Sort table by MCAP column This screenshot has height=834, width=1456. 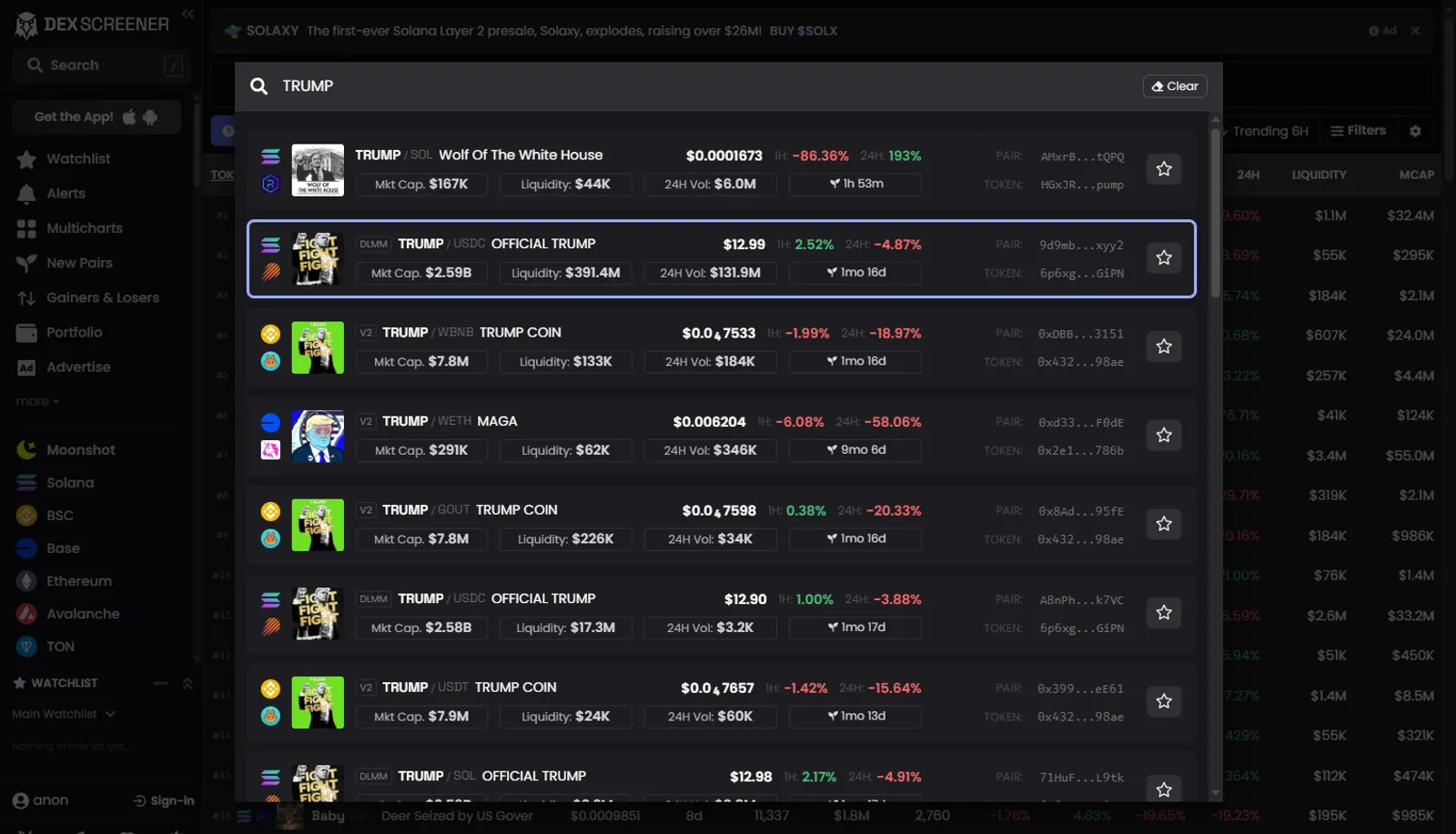click(x=1416, y=175)
